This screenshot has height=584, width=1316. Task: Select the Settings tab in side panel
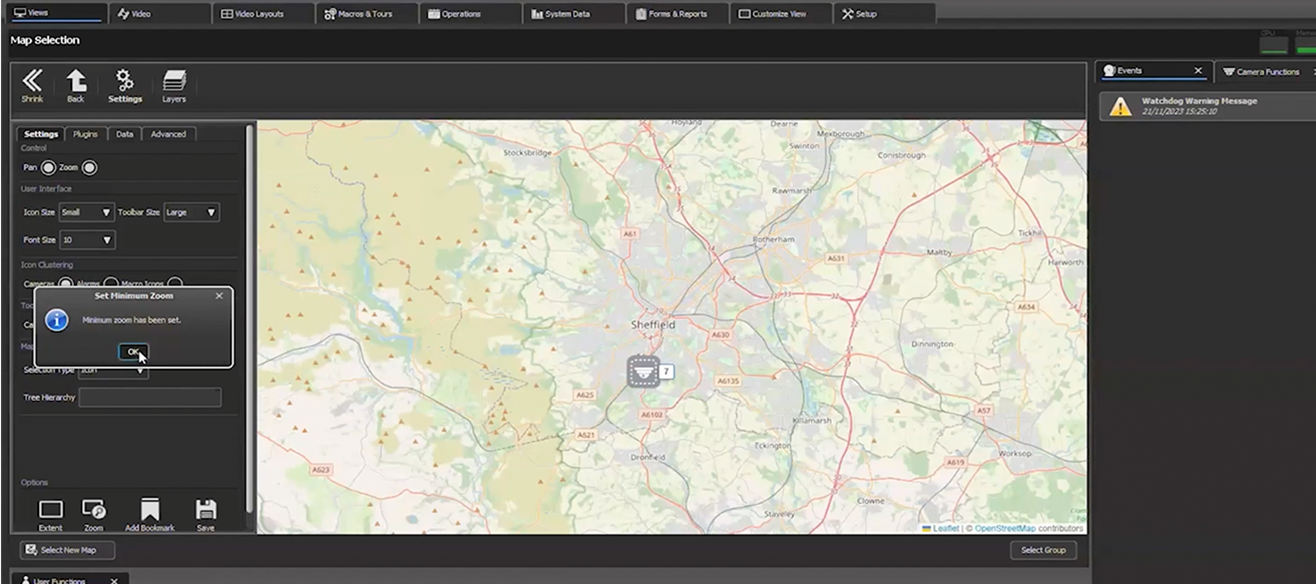[x=41, y=134]
